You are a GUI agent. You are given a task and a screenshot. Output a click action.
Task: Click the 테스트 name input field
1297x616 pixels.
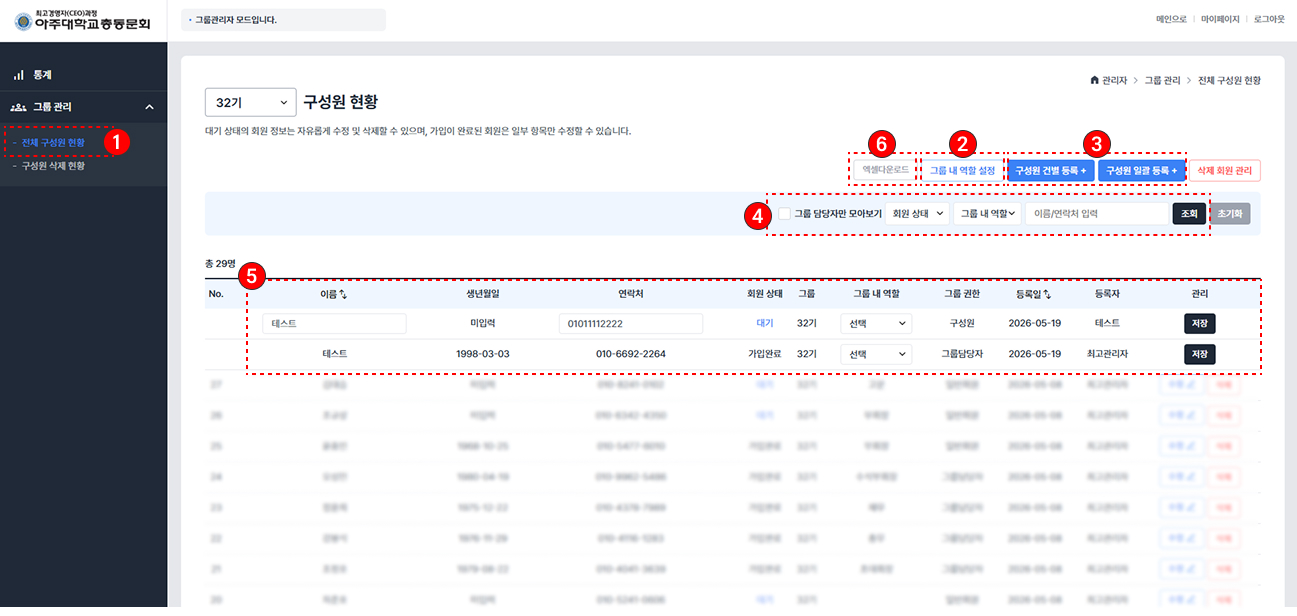[334, 324]
